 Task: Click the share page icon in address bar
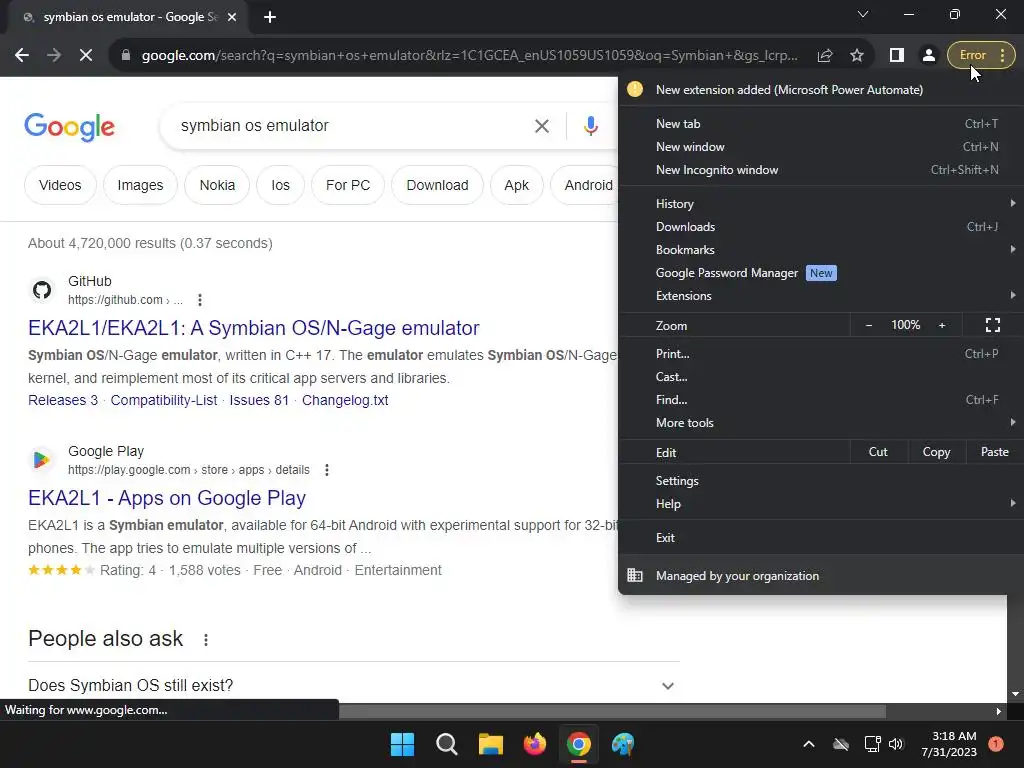[x=825, y=56]
